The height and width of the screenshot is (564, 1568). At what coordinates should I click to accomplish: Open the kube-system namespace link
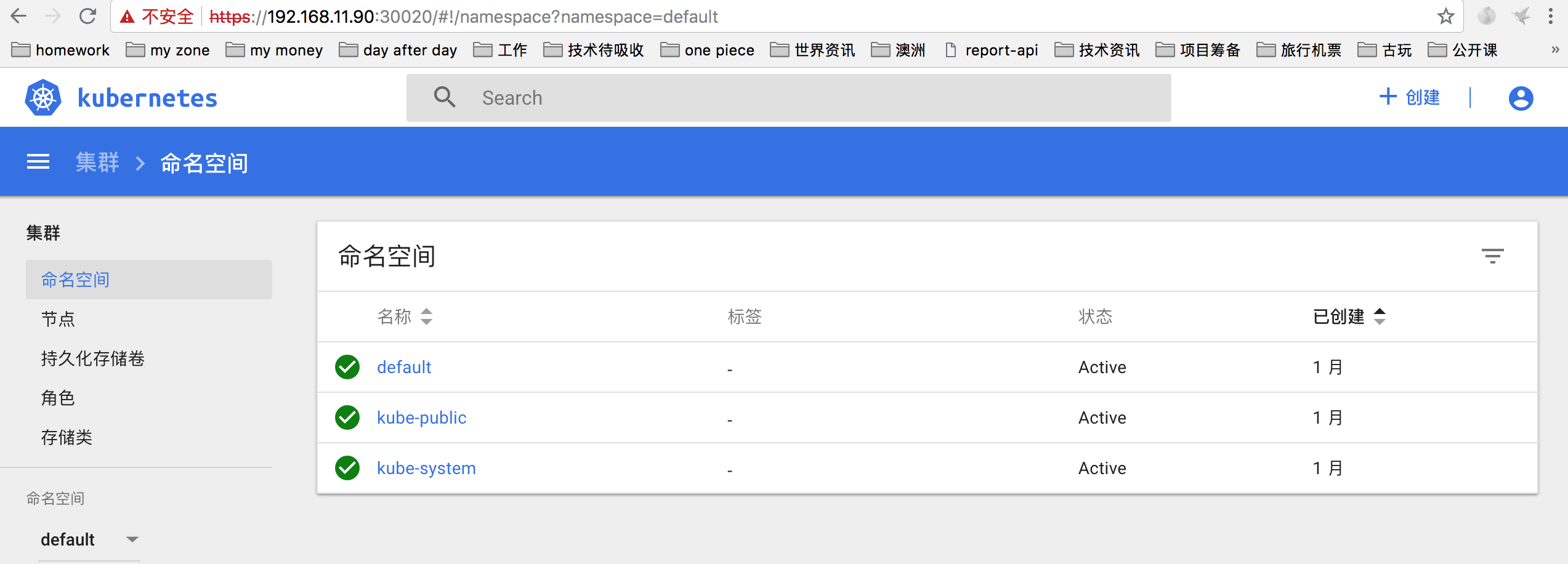(426, 468)
